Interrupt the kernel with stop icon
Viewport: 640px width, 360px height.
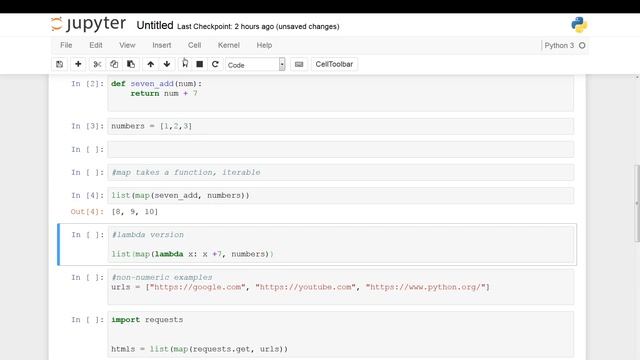pos(200,64)
